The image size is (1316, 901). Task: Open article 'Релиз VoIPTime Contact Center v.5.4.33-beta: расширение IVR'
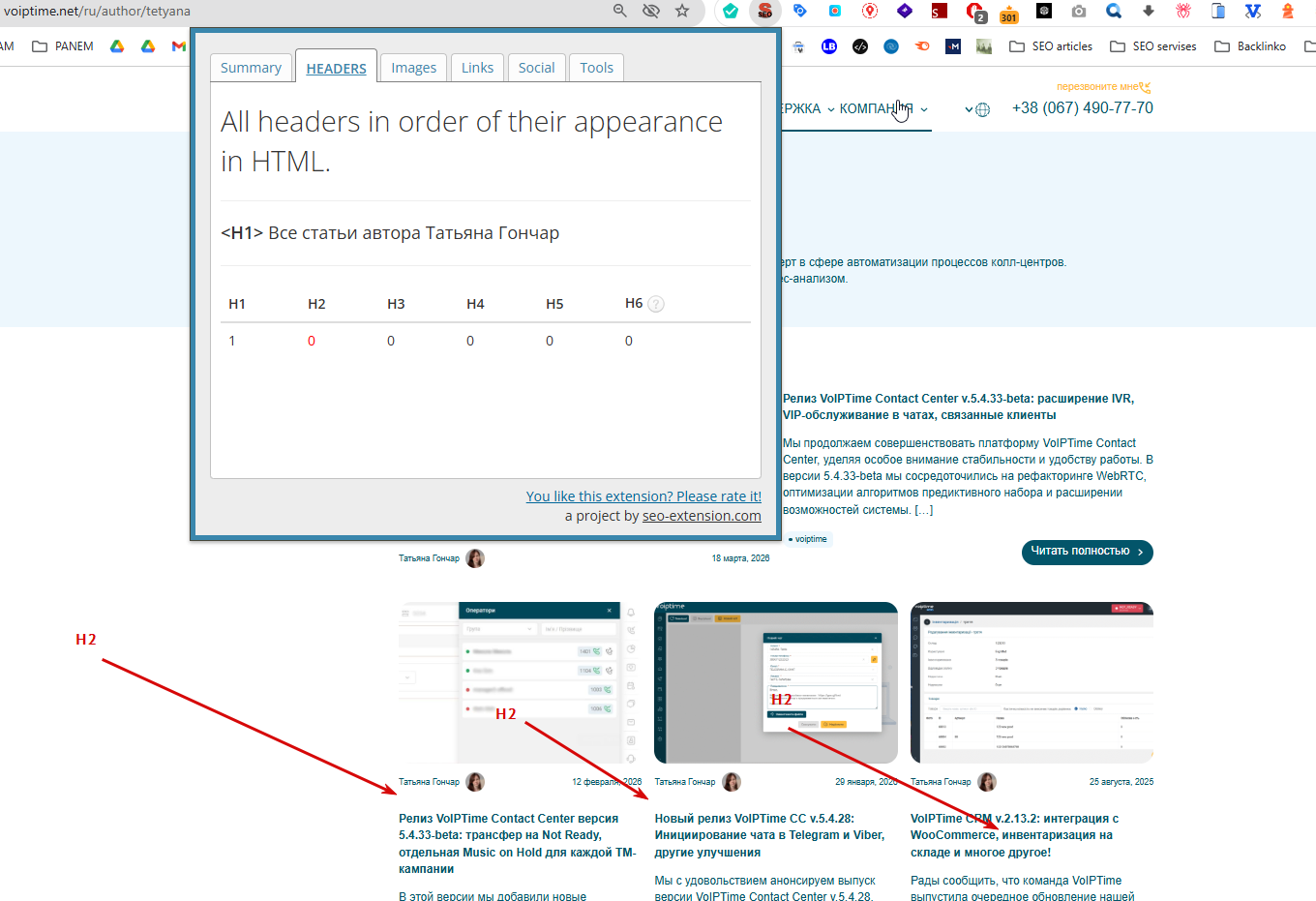(x=958, y=406)
